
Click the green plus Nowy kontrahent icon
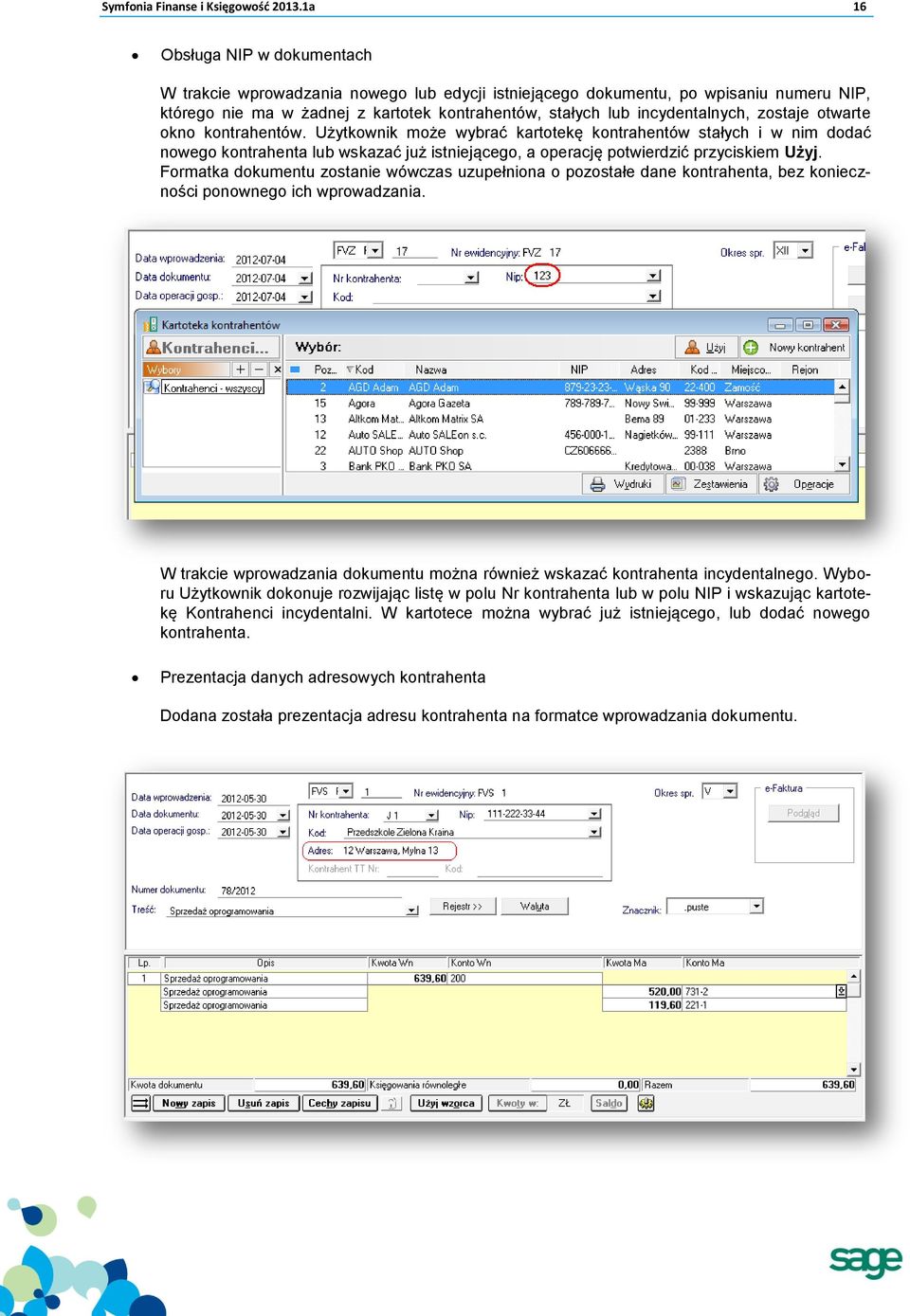click(751, 348)
